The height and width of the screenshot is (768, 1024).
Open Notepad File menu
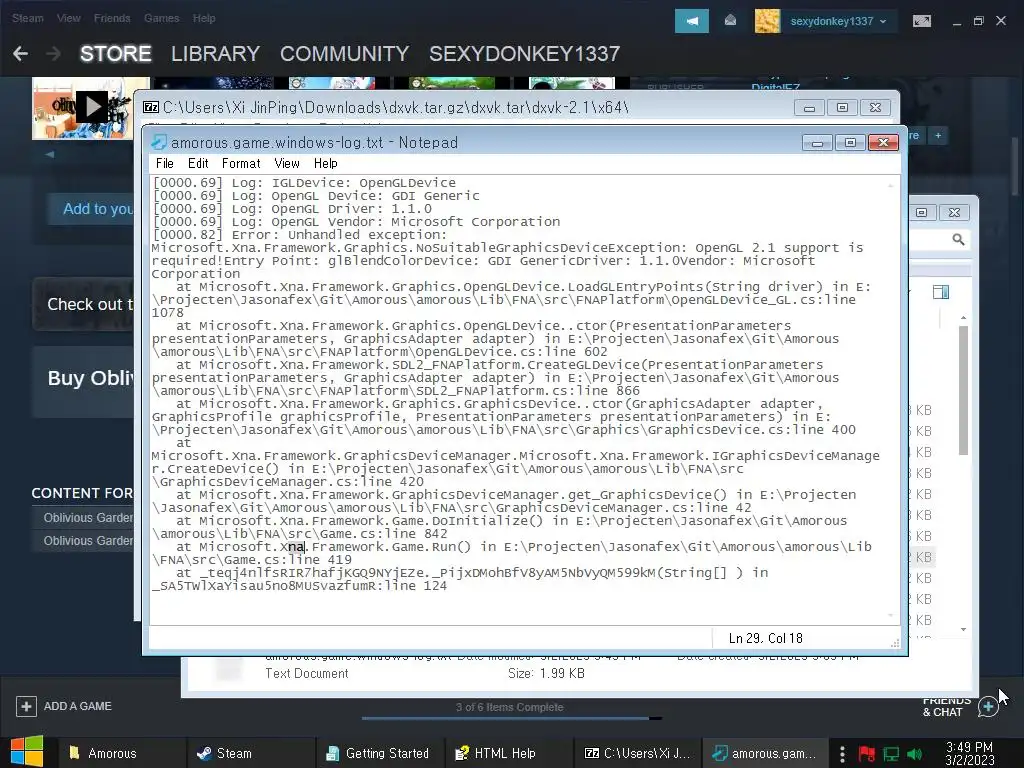pyautogui.click(x=165, y=163)
